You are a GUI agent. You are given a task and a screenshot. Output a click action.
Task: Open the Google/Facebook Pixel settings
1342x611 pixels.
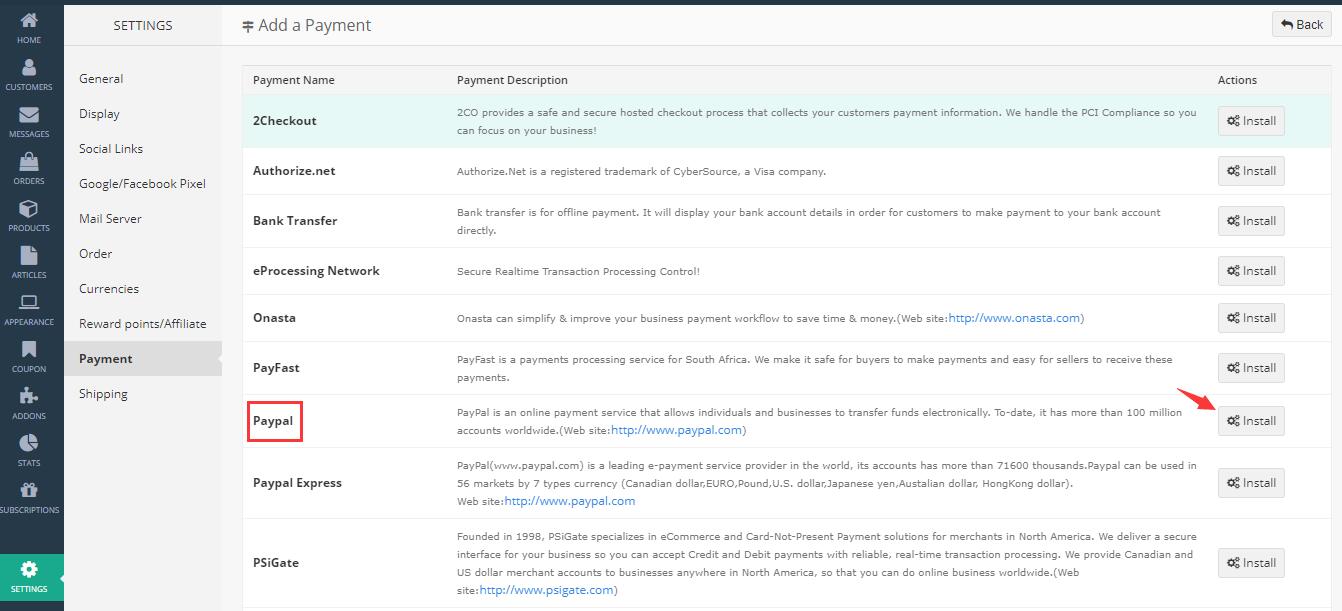point(142,184)
